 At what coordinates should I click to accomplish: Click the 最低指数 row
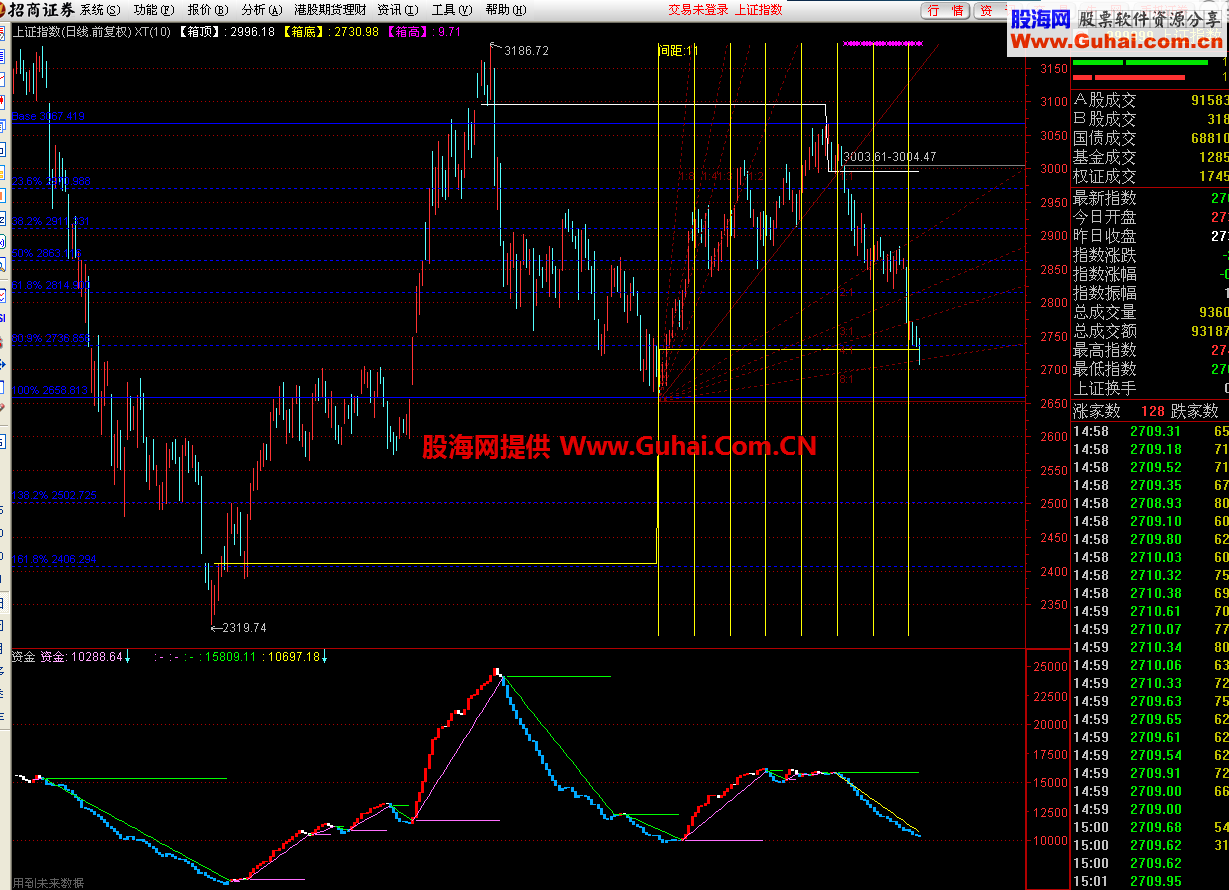click(x=1150, y=369)
